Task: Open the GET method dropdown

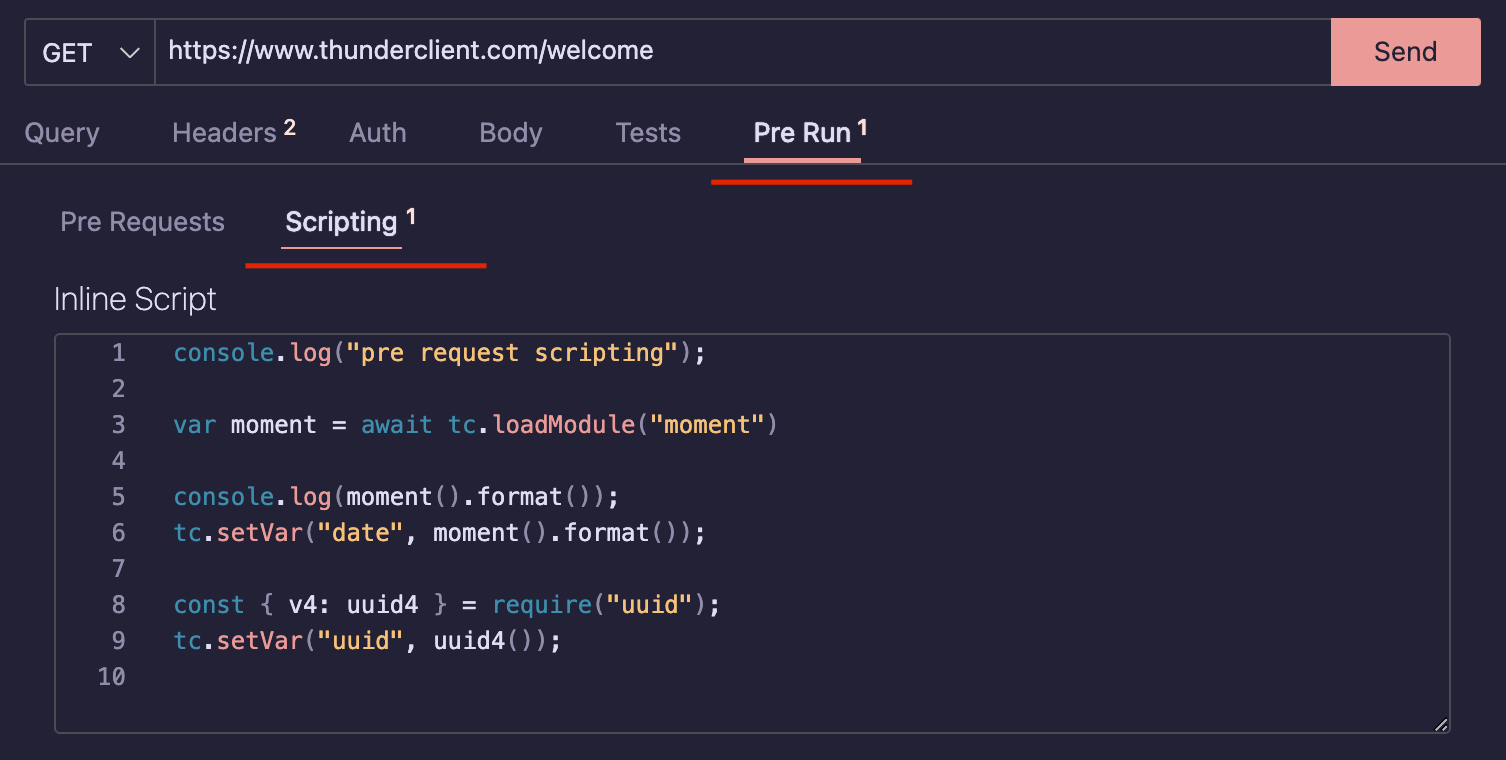Action: click(x=90, y=52)
